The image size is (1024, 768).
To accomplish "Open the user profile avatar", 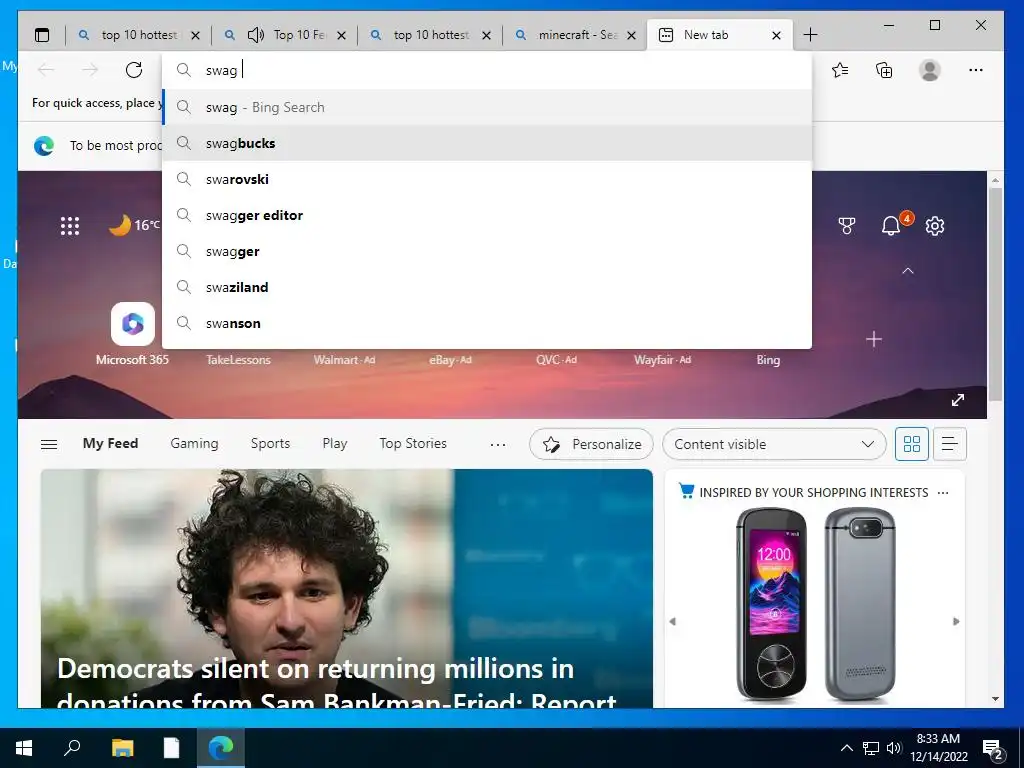I will point(930,70).
